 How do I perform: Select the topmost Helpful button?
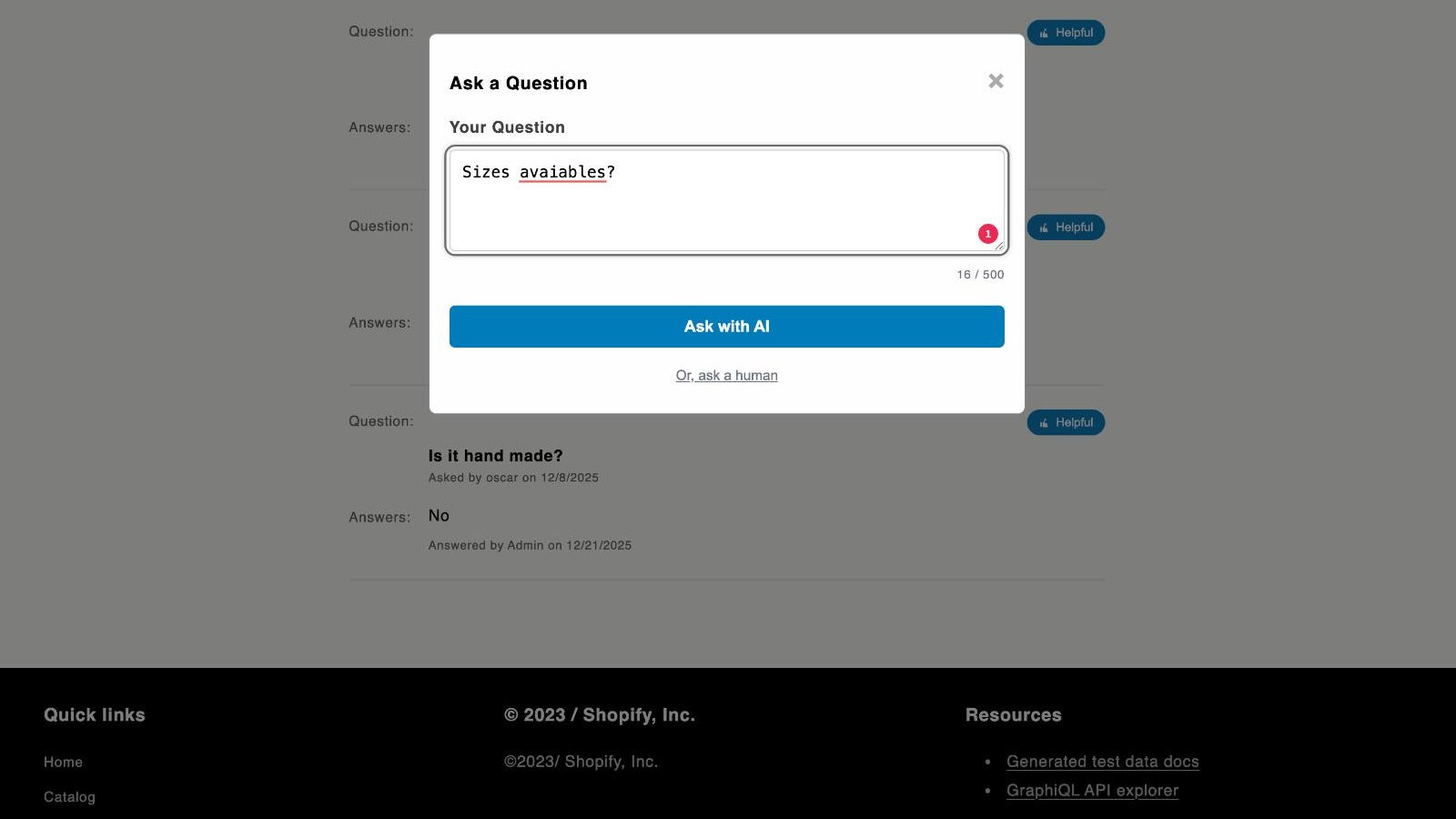(x=1065, y=32)
